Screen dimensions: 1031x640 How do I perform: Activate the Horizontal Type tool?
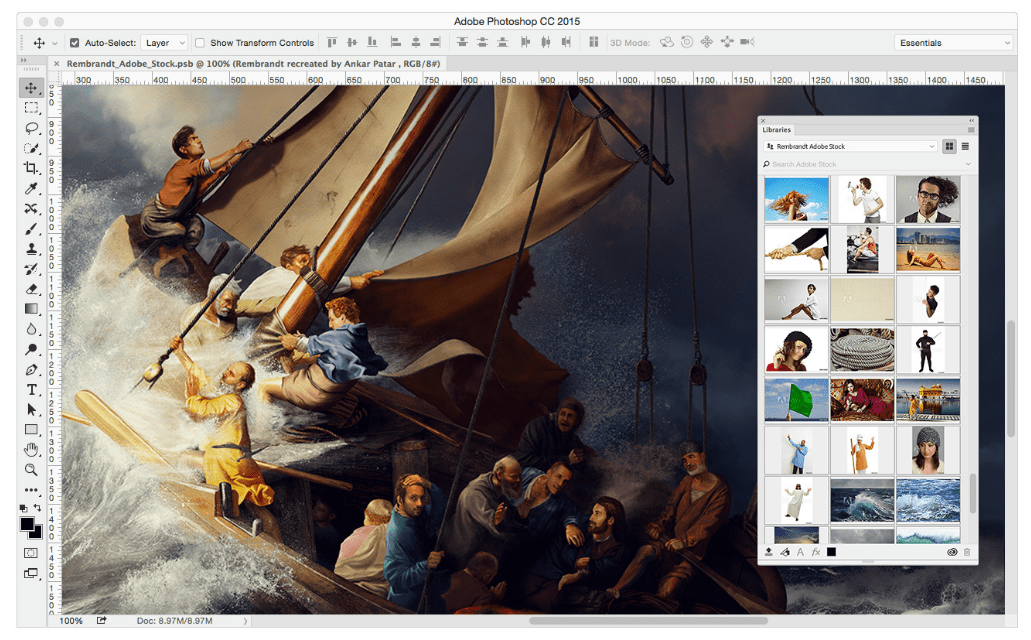[x=33, y=389]
